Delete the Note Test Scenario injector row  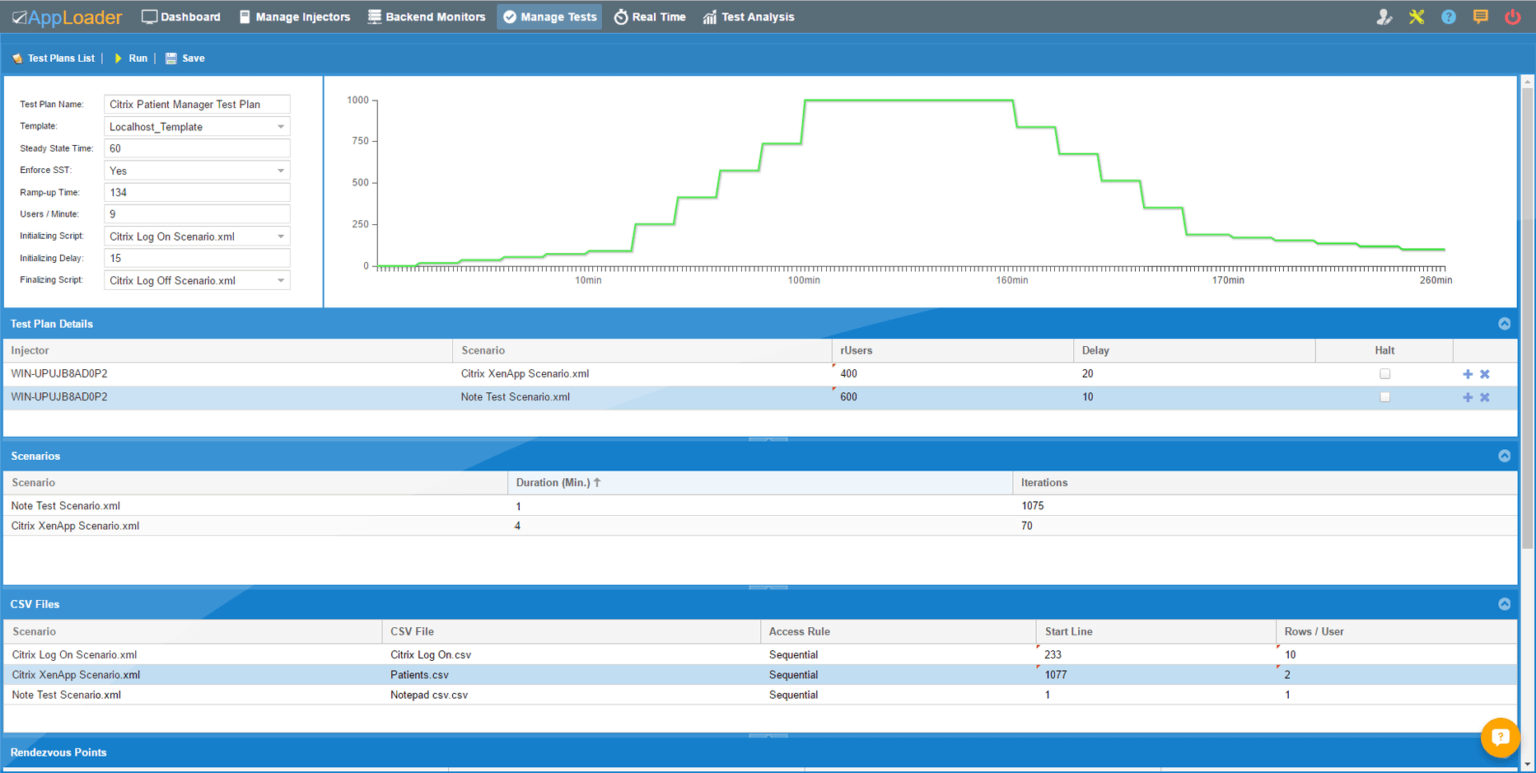[1485, 396]
